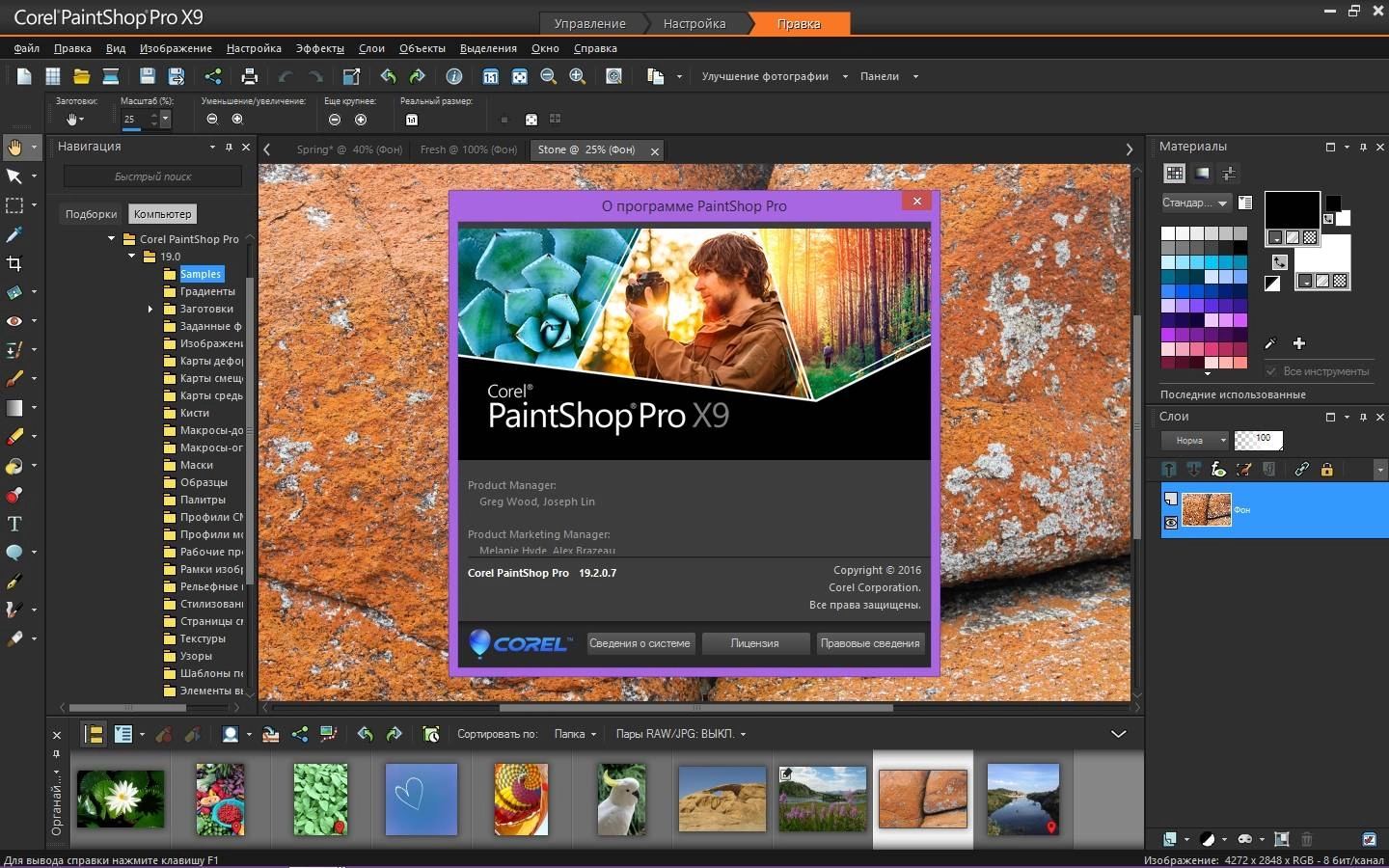Image resolution: width=1389 pixels, height=868 pixels.
Task: Click the image information icon
Action: coord(454,76)
